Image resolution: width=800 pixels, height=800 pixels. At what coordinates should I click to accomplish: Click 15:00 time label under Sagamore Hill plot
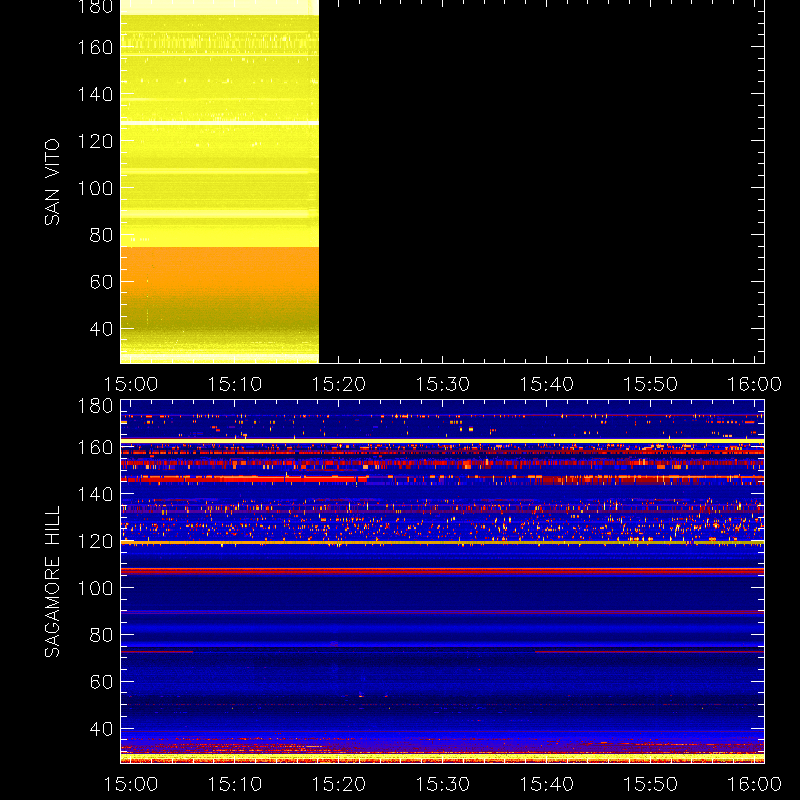tap(131, 784)
